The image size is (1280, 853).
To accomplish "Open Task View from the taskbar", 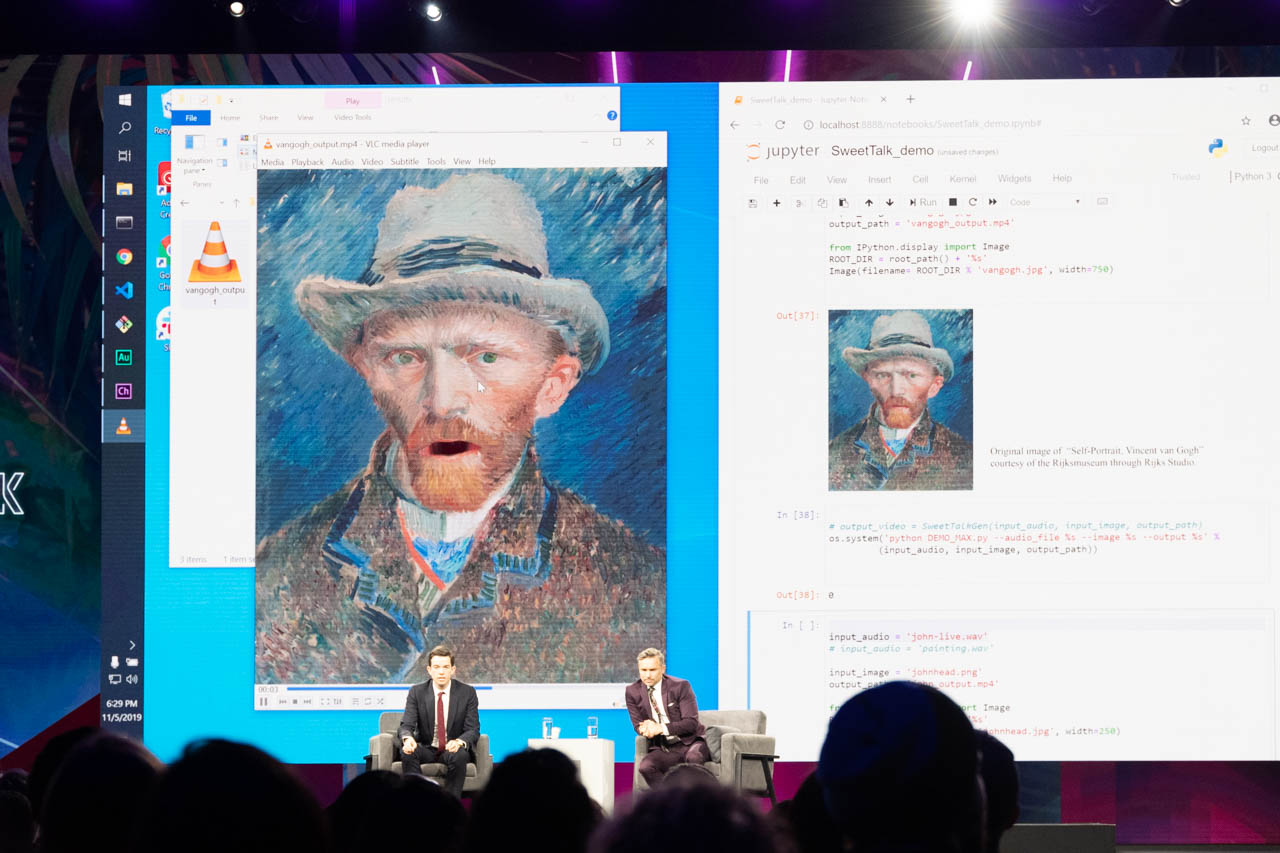I will point(124,156).
